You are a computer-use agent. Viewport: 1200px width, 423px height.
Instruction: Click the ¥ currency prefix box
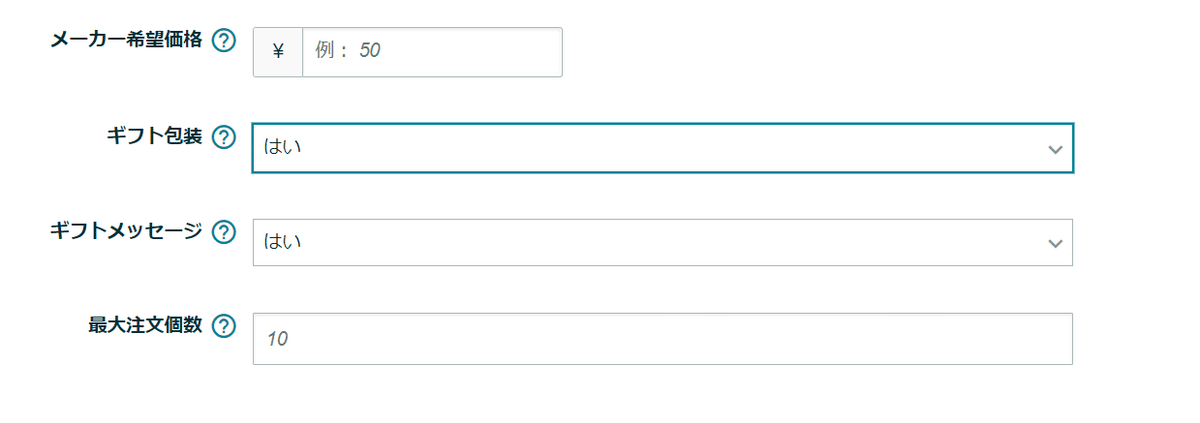coord(278,51)
